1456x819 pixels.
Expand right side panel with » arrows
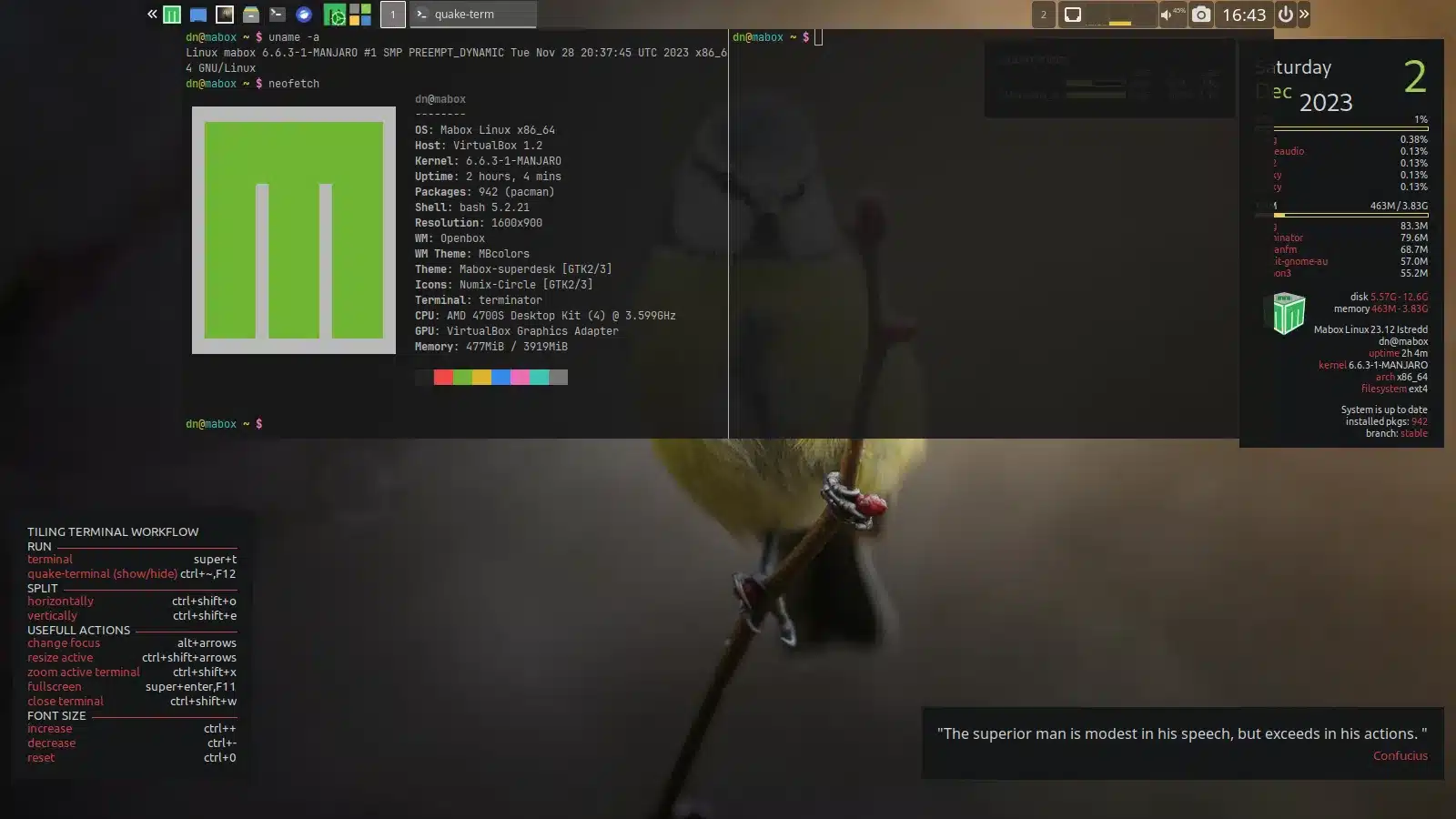[x=1304, y=15]
